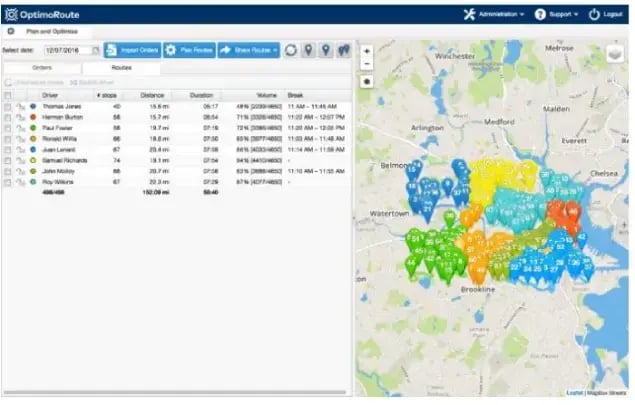This screenshot has height=405, width=635.
Task: Click the Break column header
Action: tap(295, 96)
